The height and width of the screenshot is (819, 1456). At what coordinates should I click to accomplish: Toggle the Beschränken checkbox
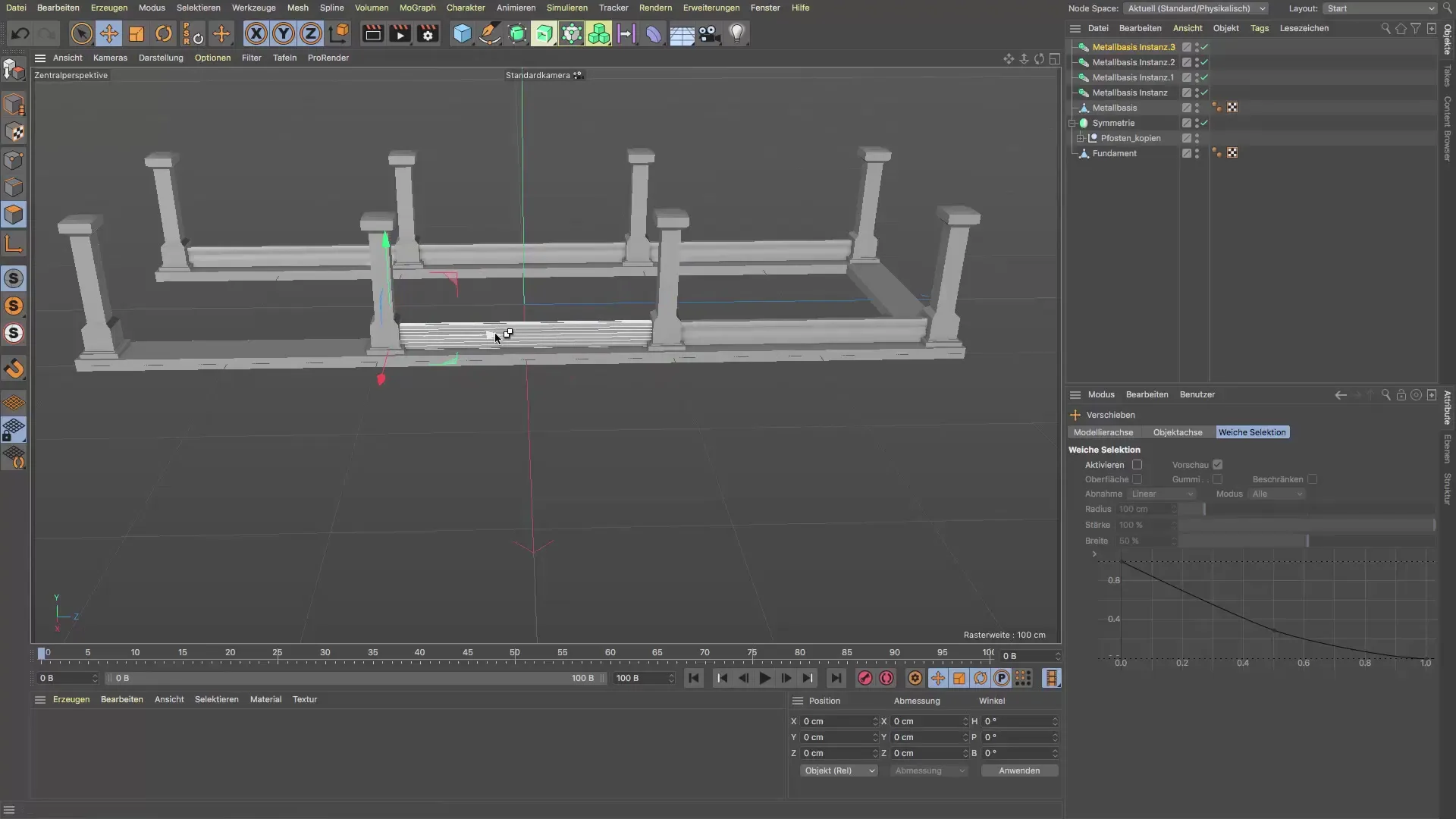point(1312,479)
